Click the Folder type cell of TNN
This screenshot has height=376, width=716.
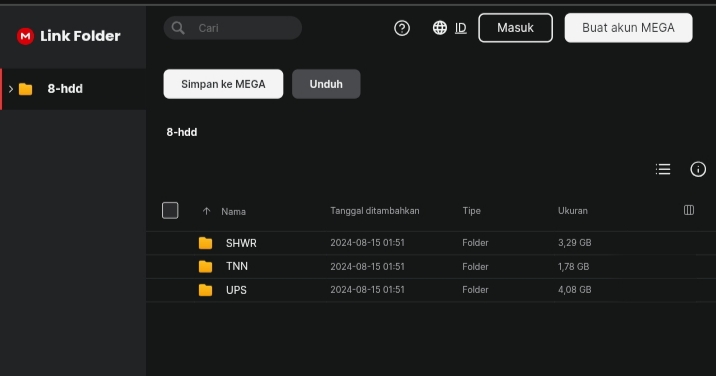click(x=475, y=266)
